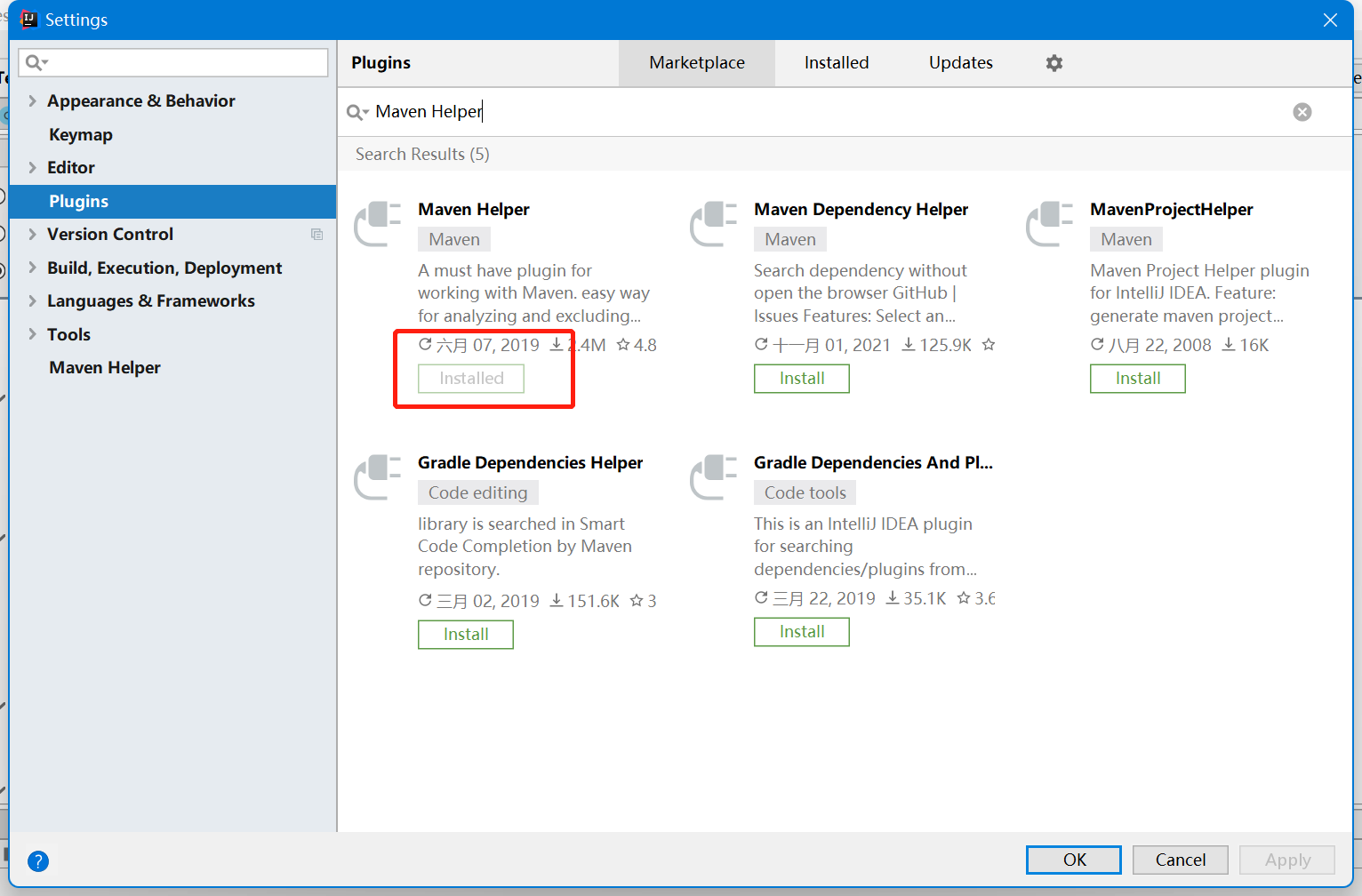The width and height of the screenshot is (1362, 896).
Task: Open the Maven Helper plugin title
Action: pos(474,210)
